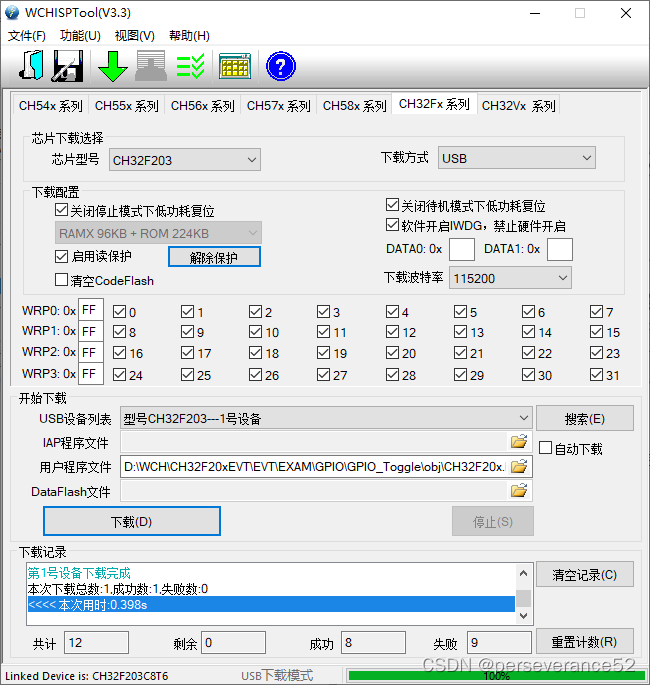Screen dimensions: 650x685
Task: Click the DATA0 hex input field
Action: 462,249
